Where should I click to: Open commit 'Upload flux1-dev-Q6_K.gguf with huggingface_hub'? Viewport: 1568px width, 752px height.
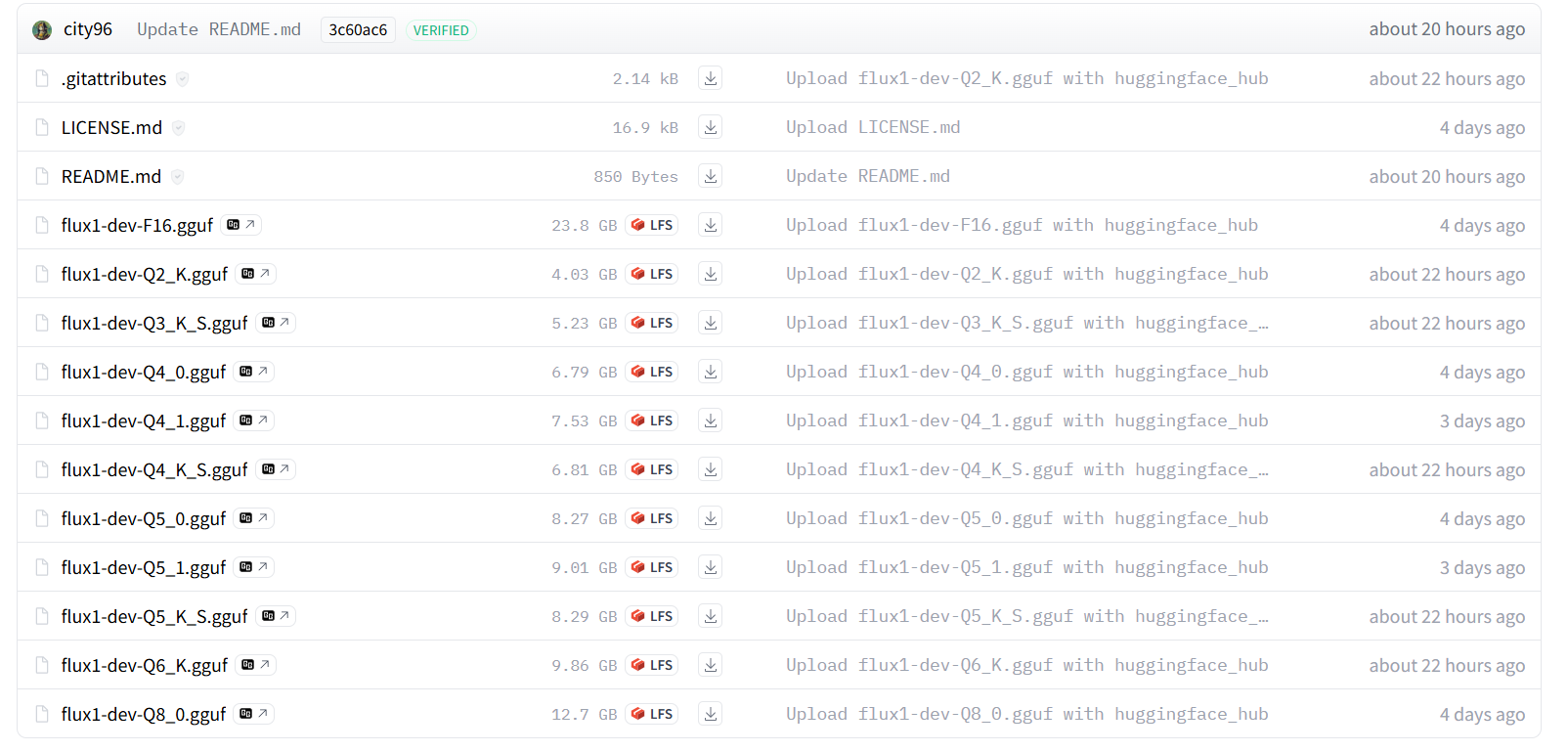pos(1026,665)
